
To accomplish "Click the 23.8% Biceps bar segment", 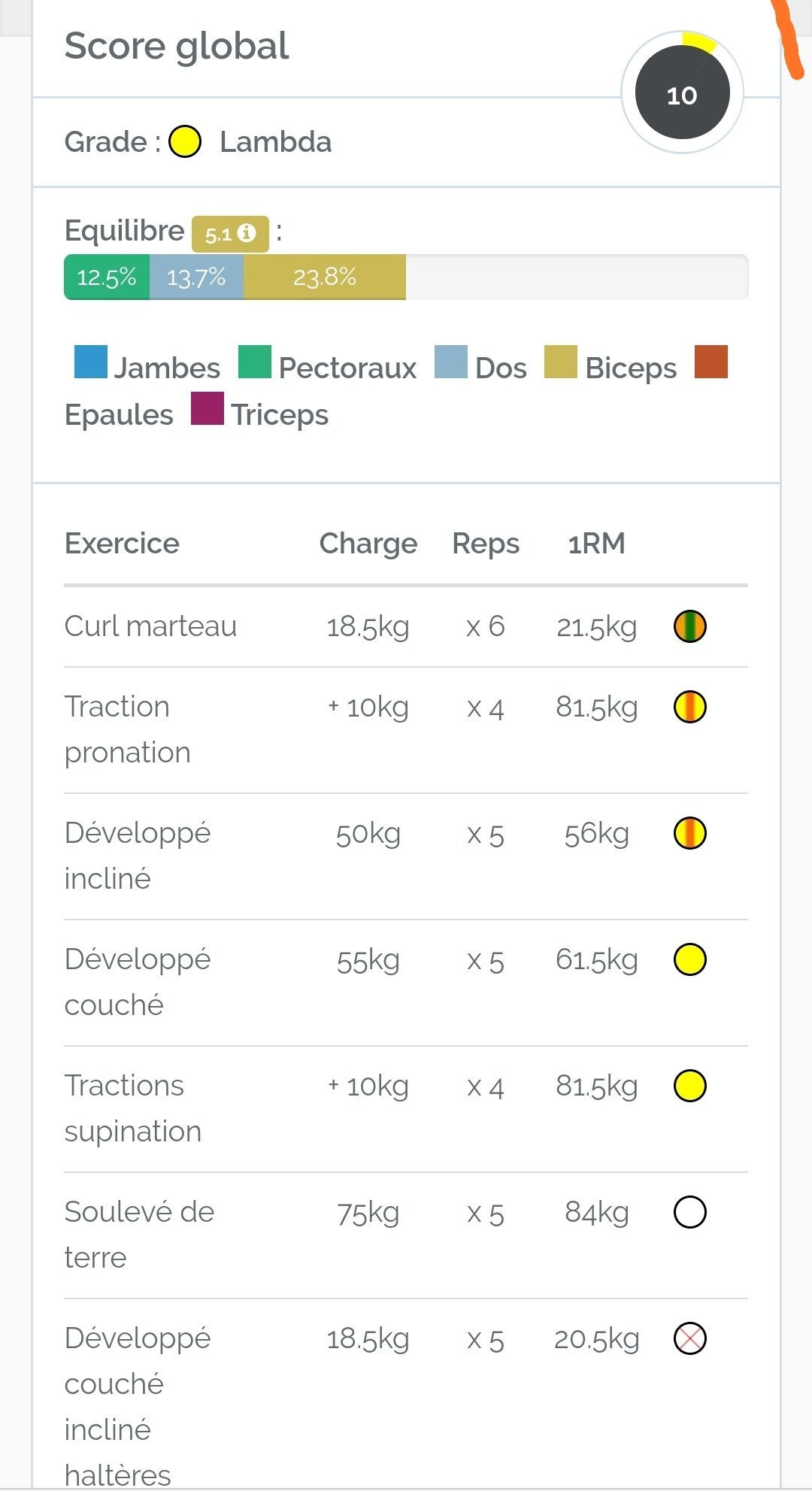I will [324, 277].
